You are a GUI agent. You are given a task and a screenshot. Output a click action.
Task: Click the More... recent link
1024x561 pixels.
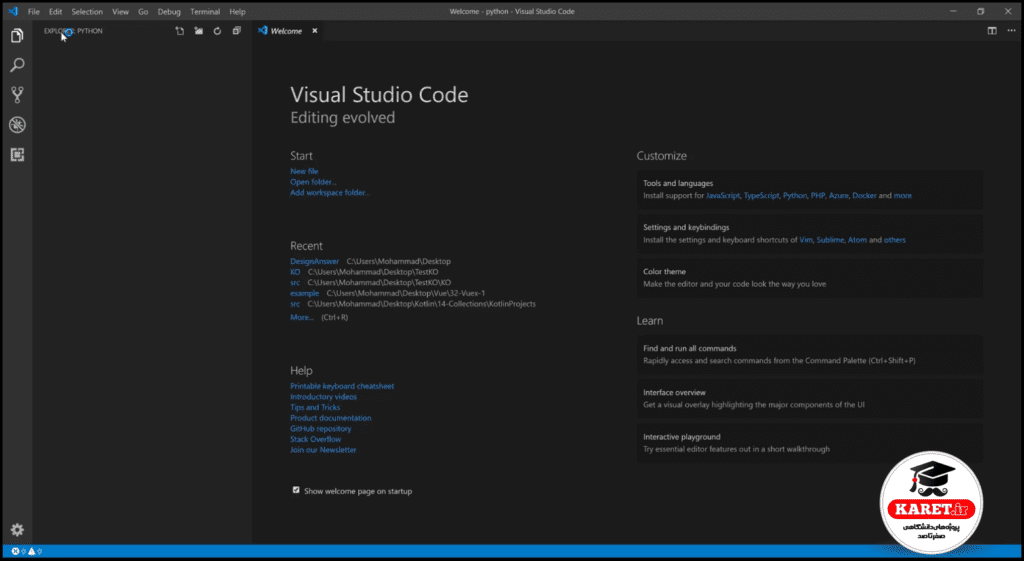click(x=302, y=317)
